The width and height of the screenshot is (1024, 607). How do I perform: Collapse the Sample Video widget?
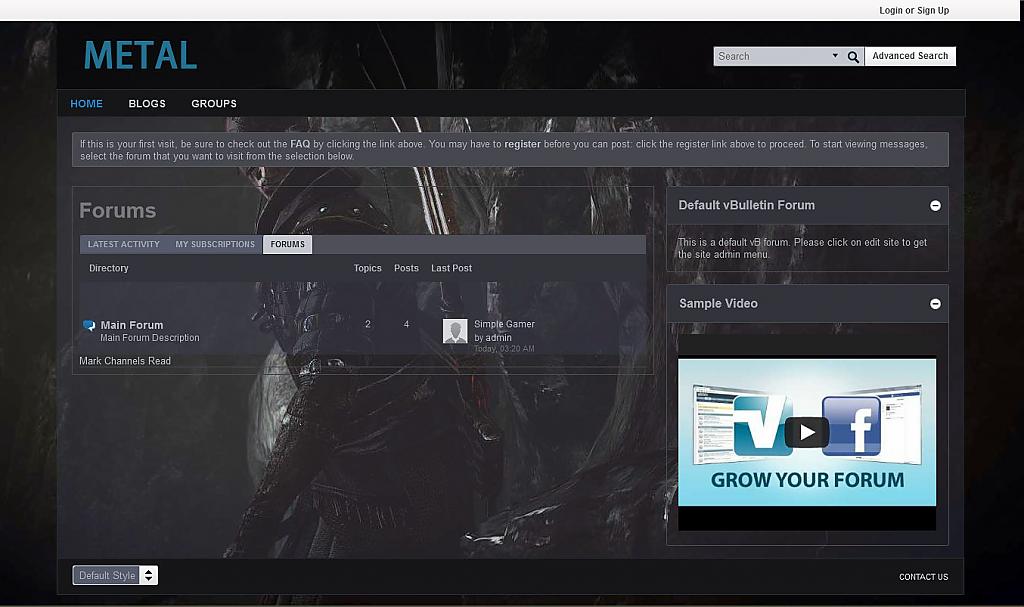click(935, 304)
